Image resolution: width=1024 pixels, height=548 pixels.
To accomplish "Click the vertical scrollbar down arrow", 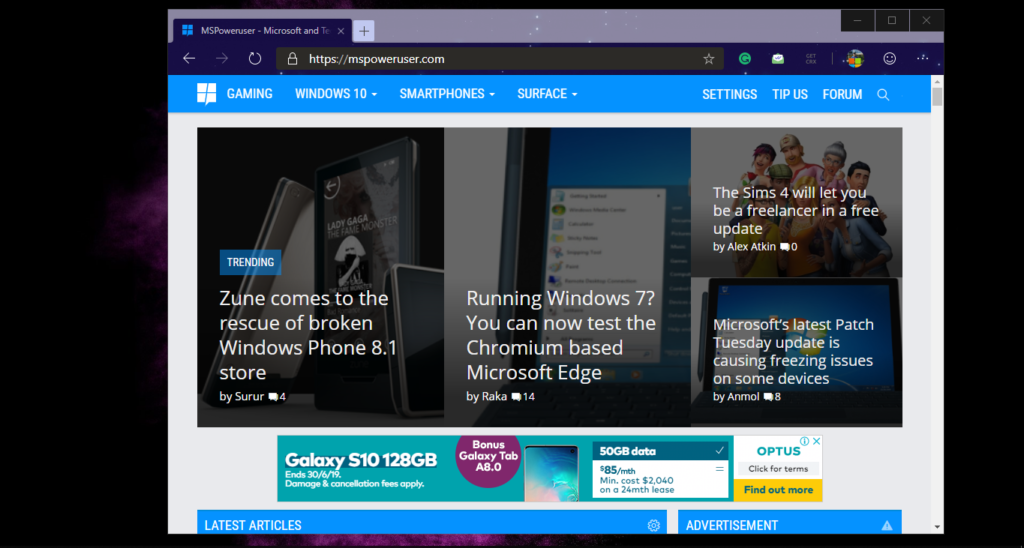I will pyautogui.click(x=937, y=526).
